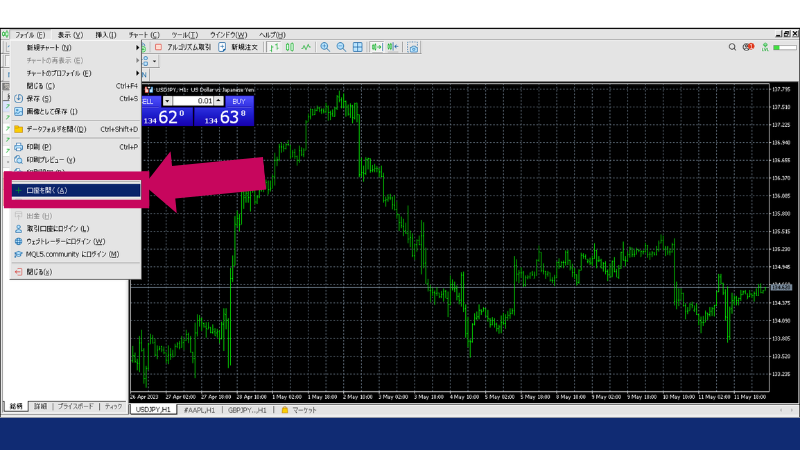The height and width of the screenshot is (450, 800).
Task: Increase lot size with up stepper arrow
Action: coord(218,101)
